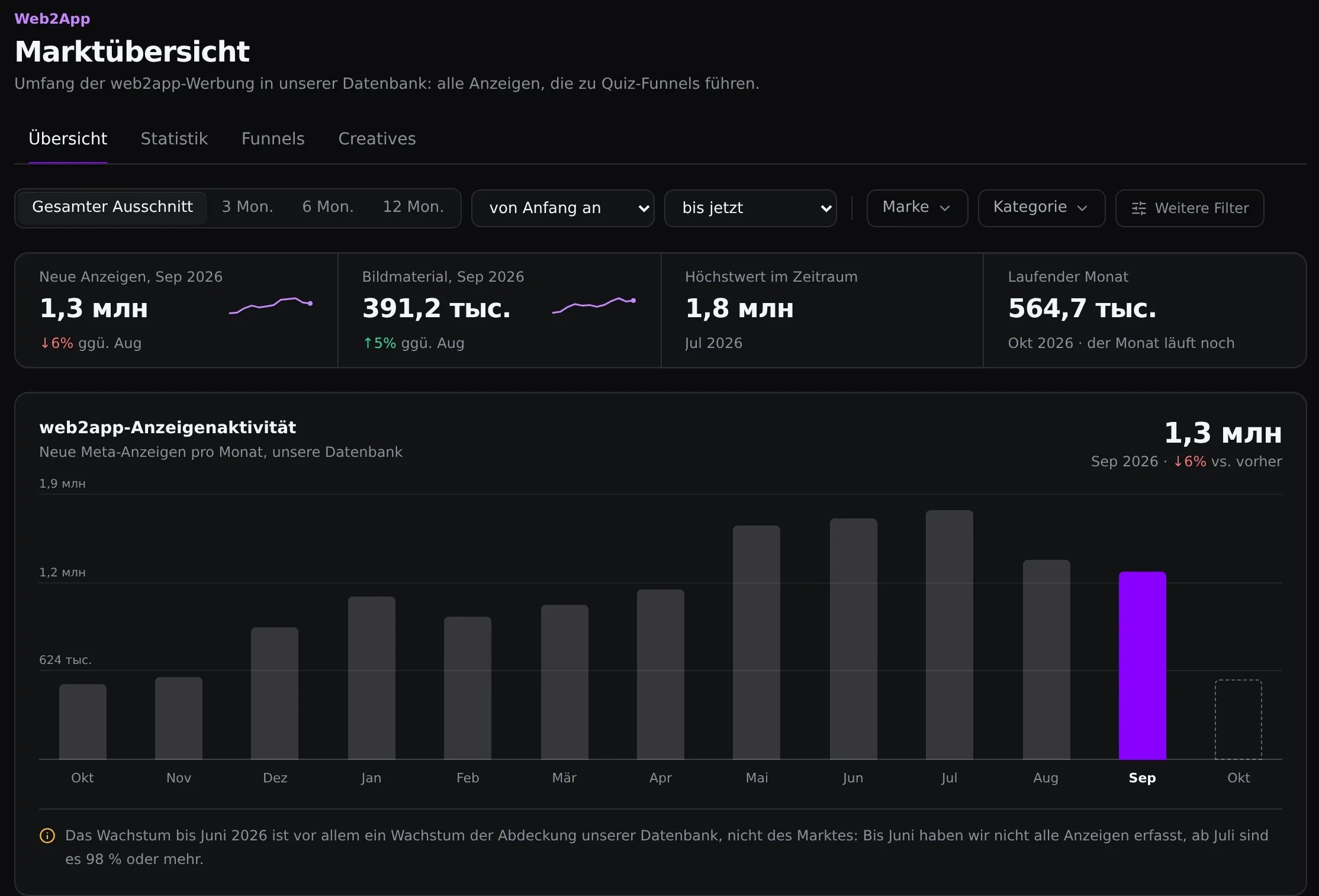Expand the Marke filter dropdown
Screen dimensions: 1319x896
coord(917,208)
